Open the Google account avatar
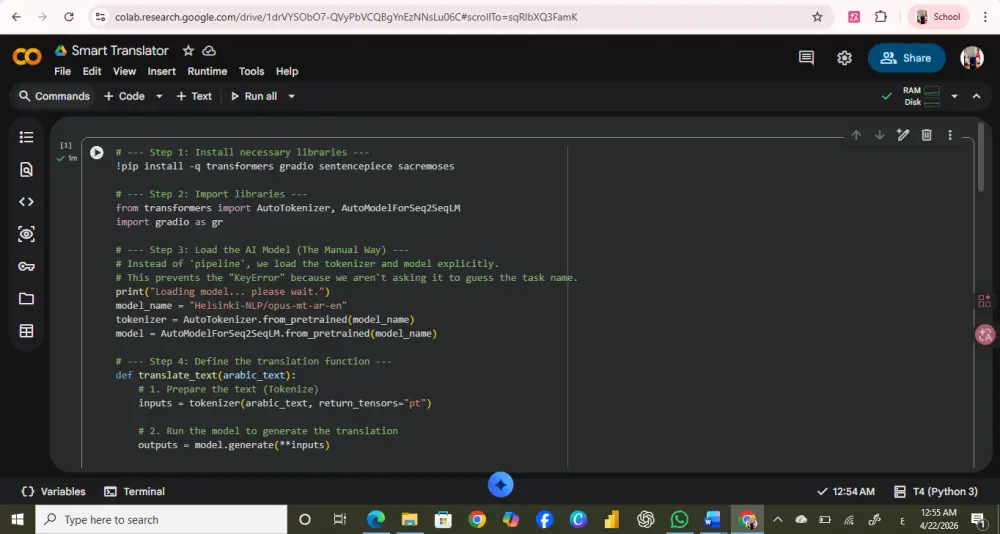Image resolution: width=1000 pixels, height=534 pixels. pyautogui.click(x=972, y=58)
